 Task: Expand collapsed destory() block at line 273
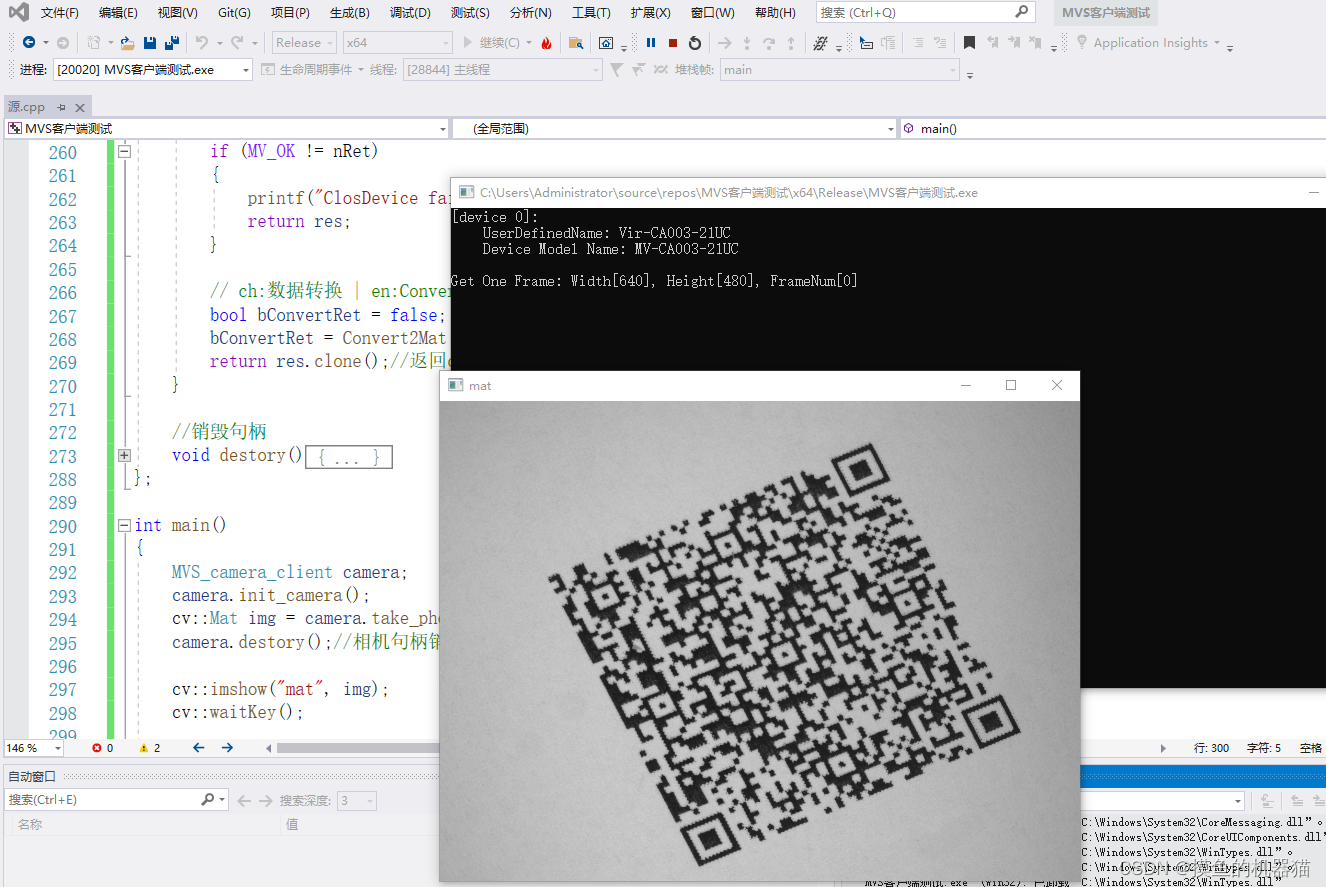124,455
